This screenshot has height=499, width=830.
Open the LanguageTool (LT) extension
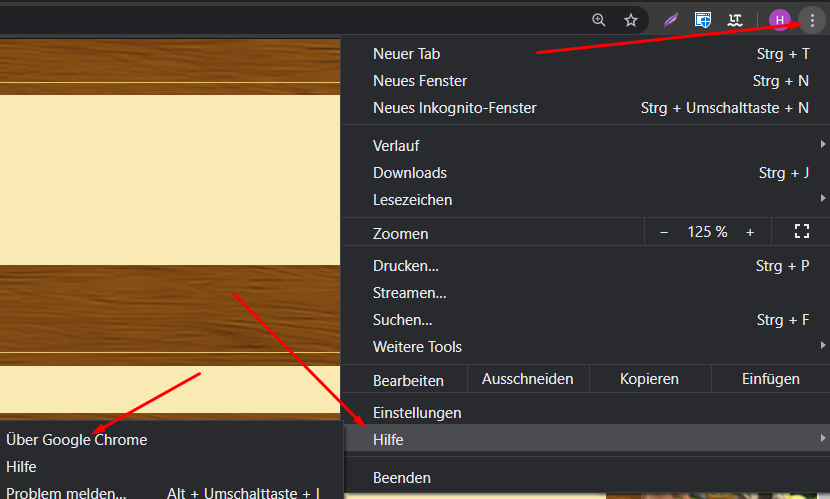pos(736,19)
